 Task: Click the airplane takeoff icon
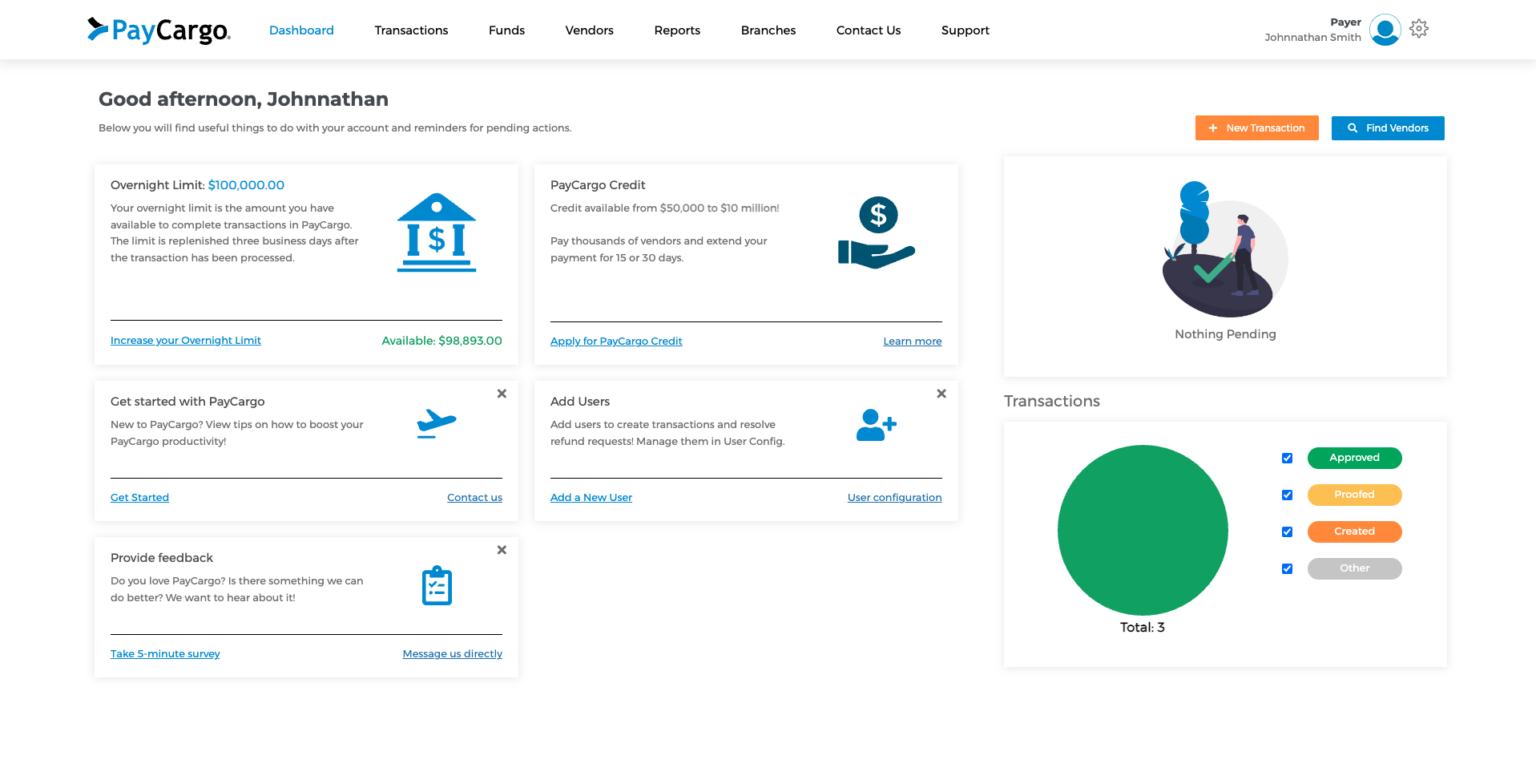pyautogui.click(x=436, y=424)
